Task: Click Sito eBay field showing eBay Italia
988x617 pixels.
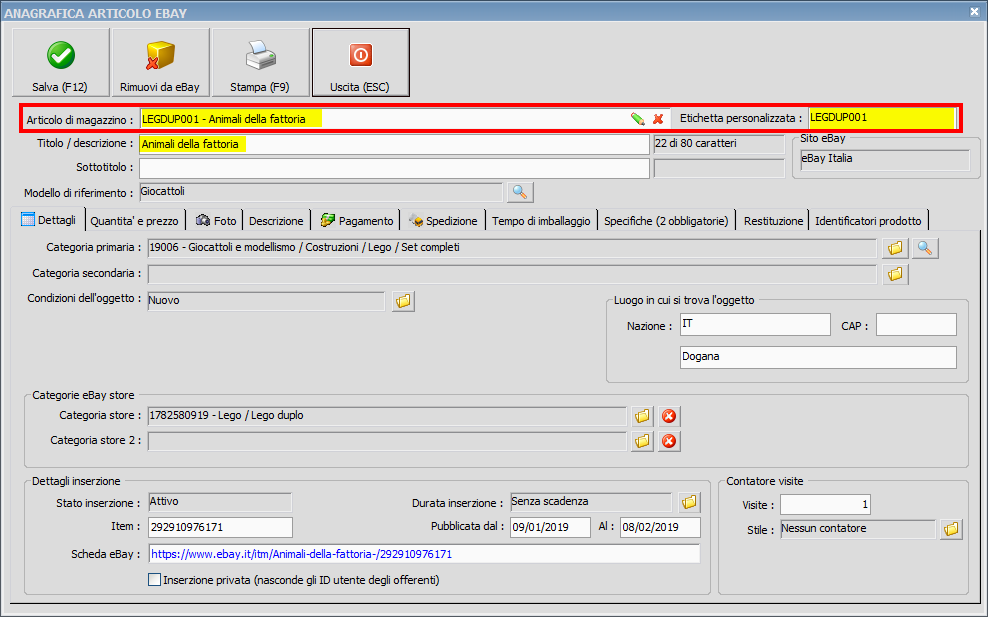Action: tap(885, 160)
